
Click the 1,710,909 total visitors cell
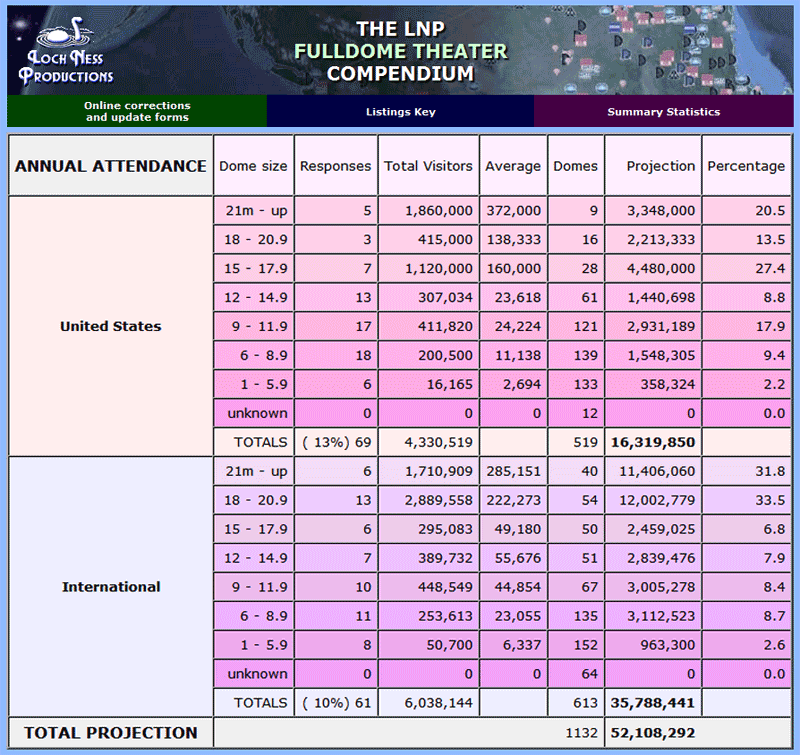429,471
